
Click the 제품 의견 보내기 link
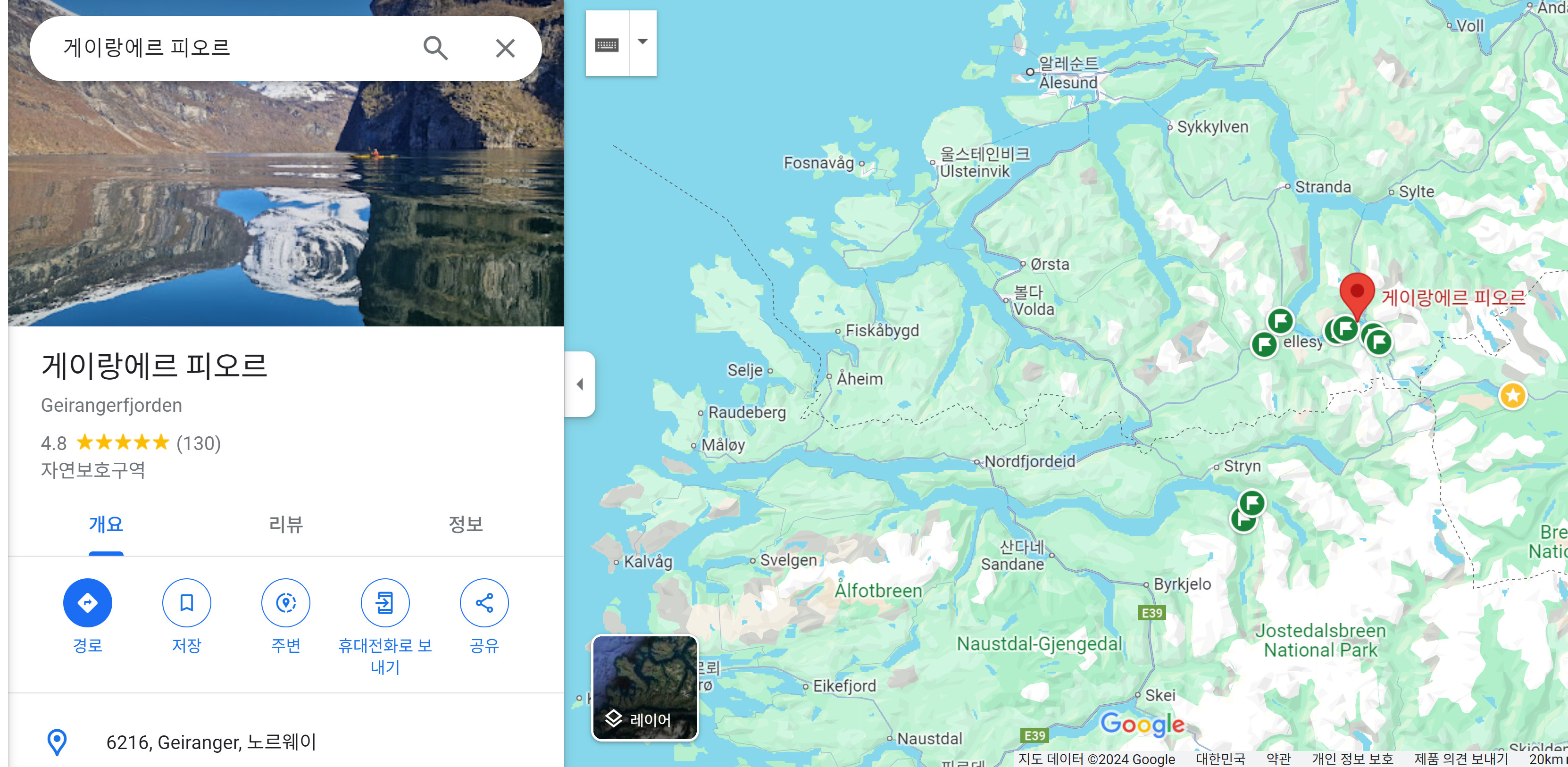(1461, 759)
